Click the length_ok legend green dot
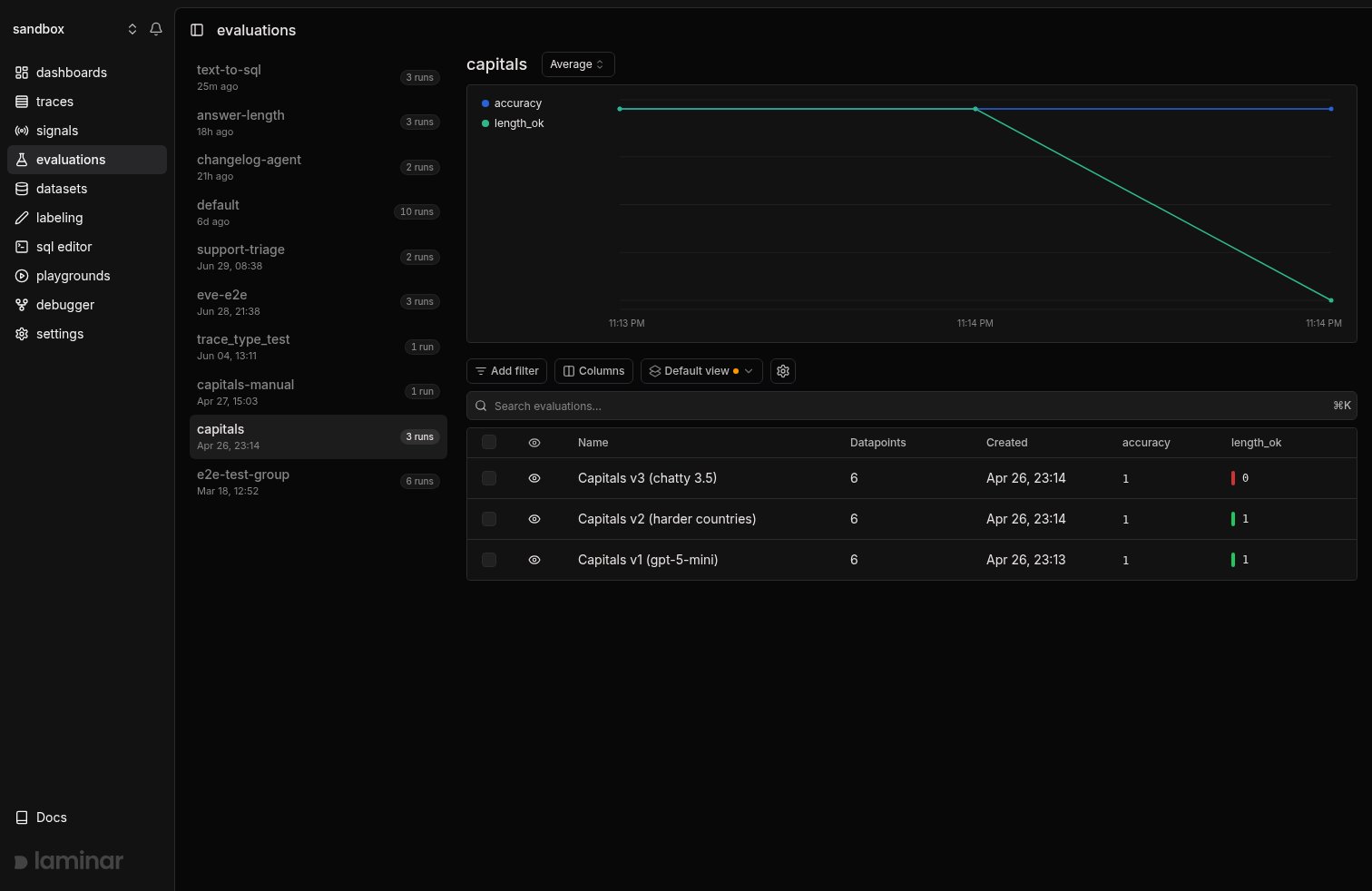This screenshot has height=891, width=1372. point(485,123)
